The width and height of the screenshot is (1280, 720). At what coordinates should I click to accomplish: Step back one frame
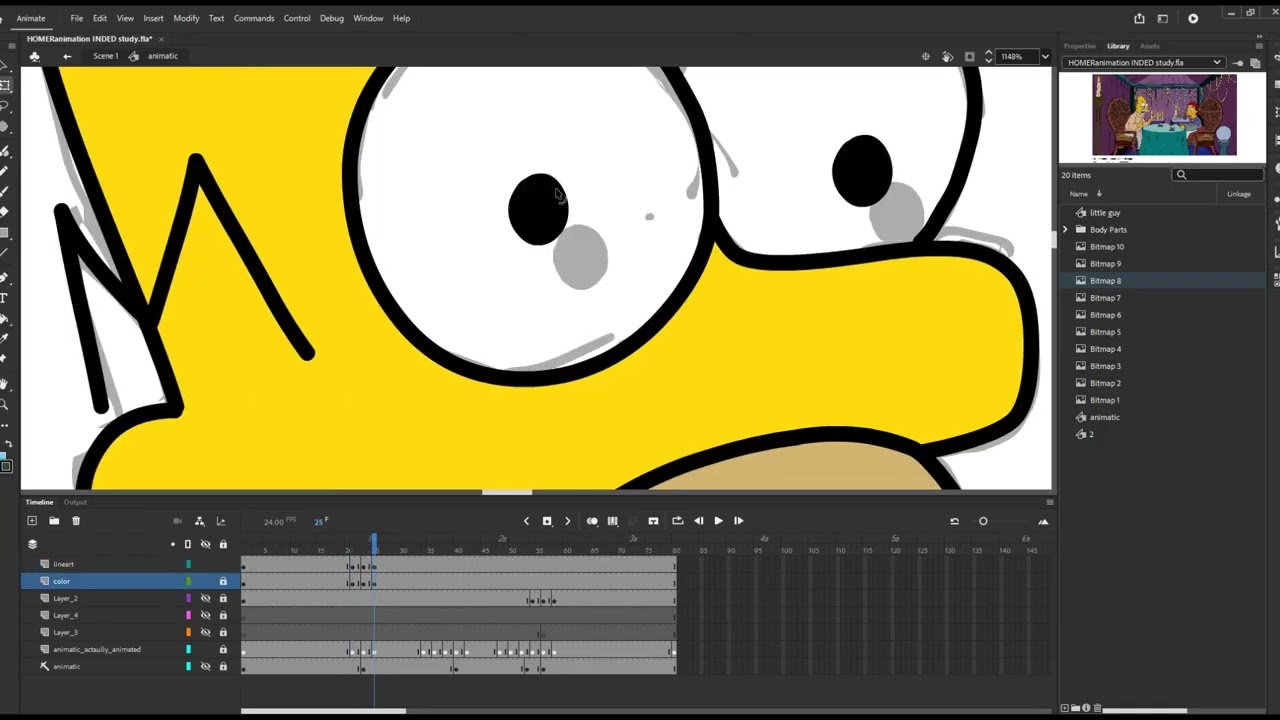tap(699, 521)
